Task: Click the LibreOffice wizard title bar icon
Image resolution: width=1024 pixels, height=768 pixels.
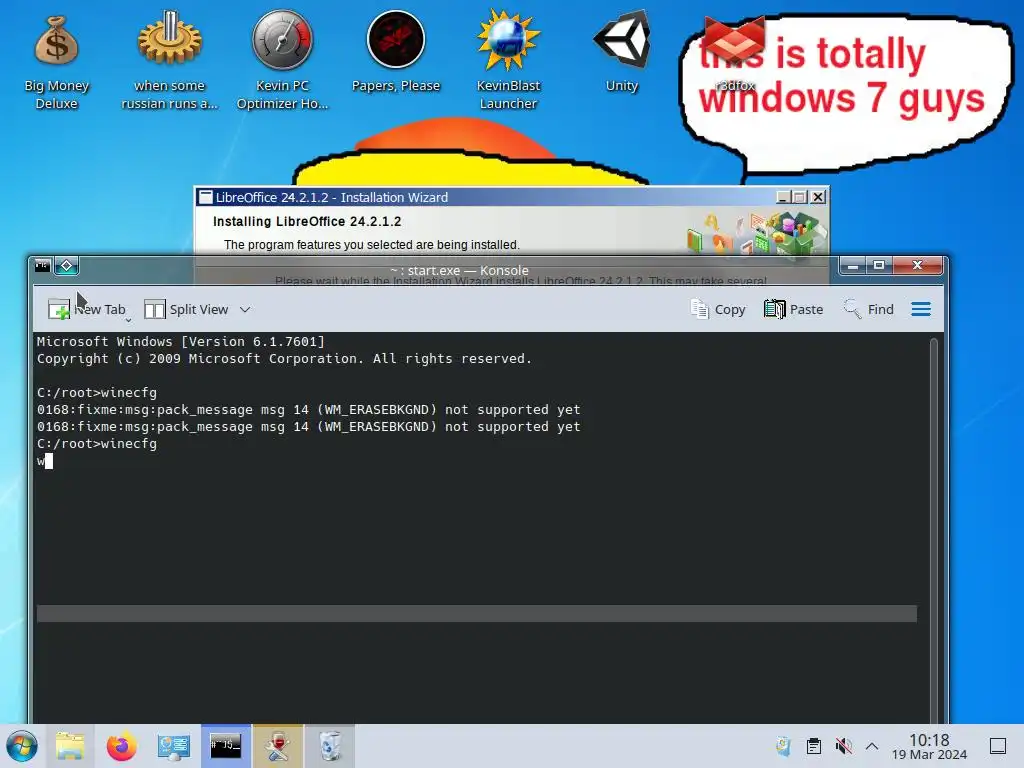Action: tap(206, 197)
